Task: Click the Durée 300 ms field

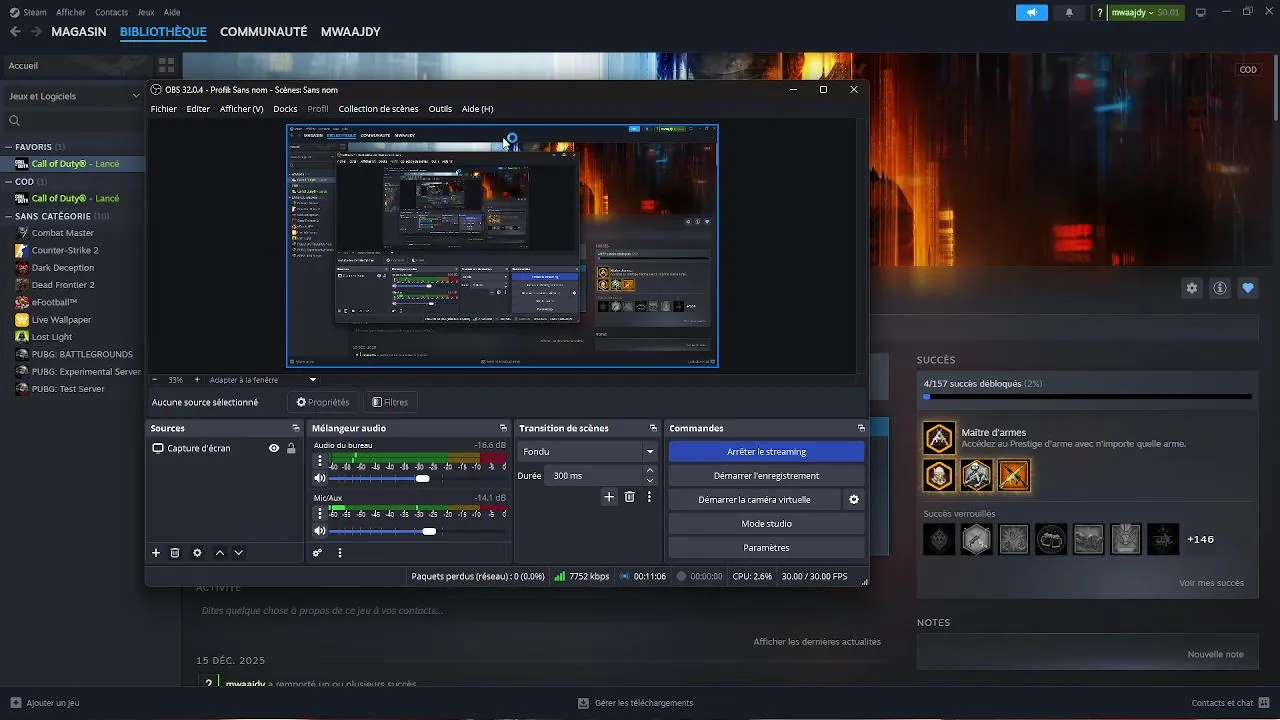Action: [596, 476]
